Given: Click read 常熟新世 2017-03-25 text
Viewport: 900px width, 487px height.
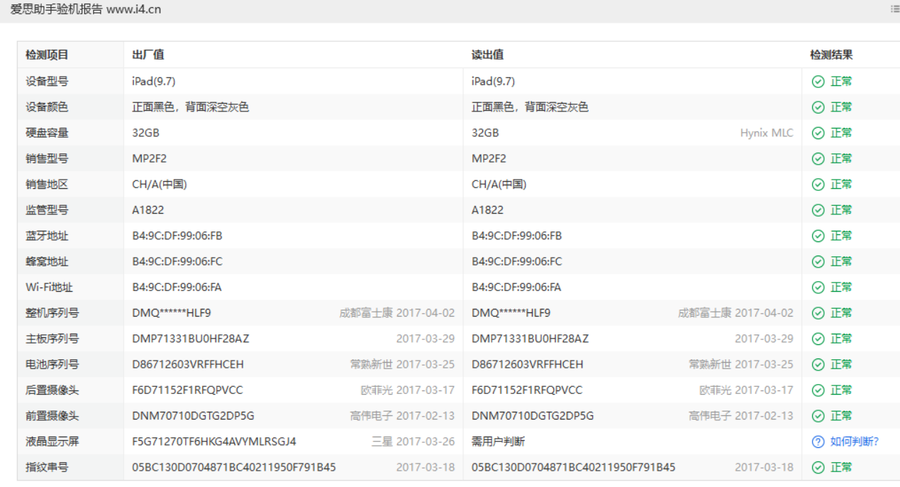Looking at the screenshot, I should [741, 365].
